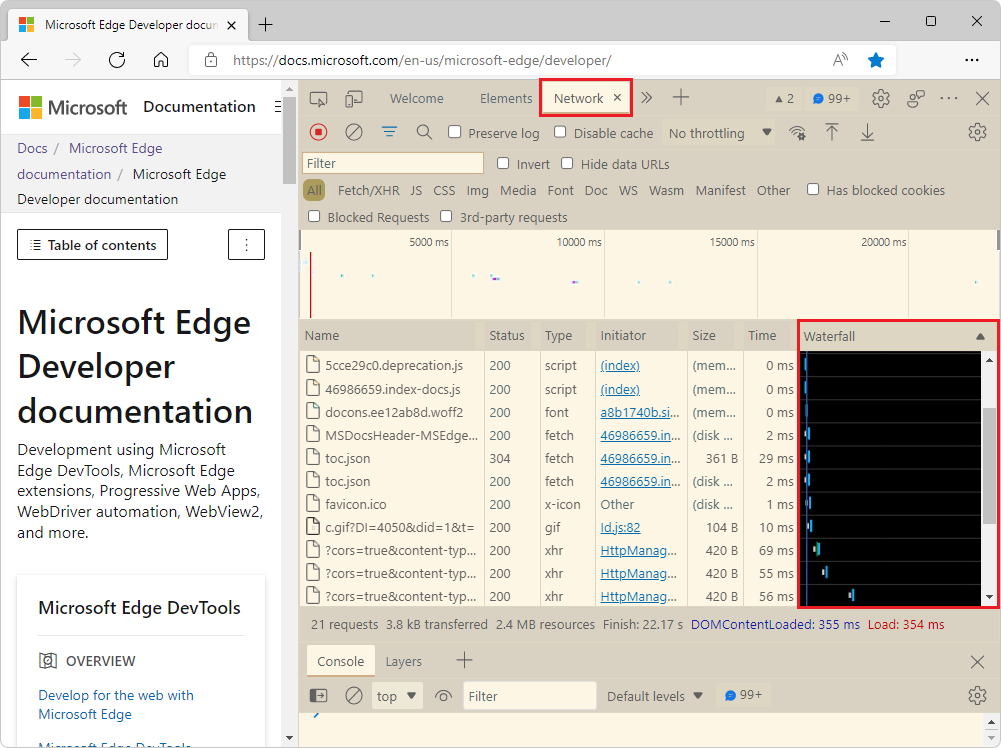Image resolution: width=1001 pixels, height=748 pixels.
Task: Toggle the network filter funnel icon
Action: tap(389, 132)
